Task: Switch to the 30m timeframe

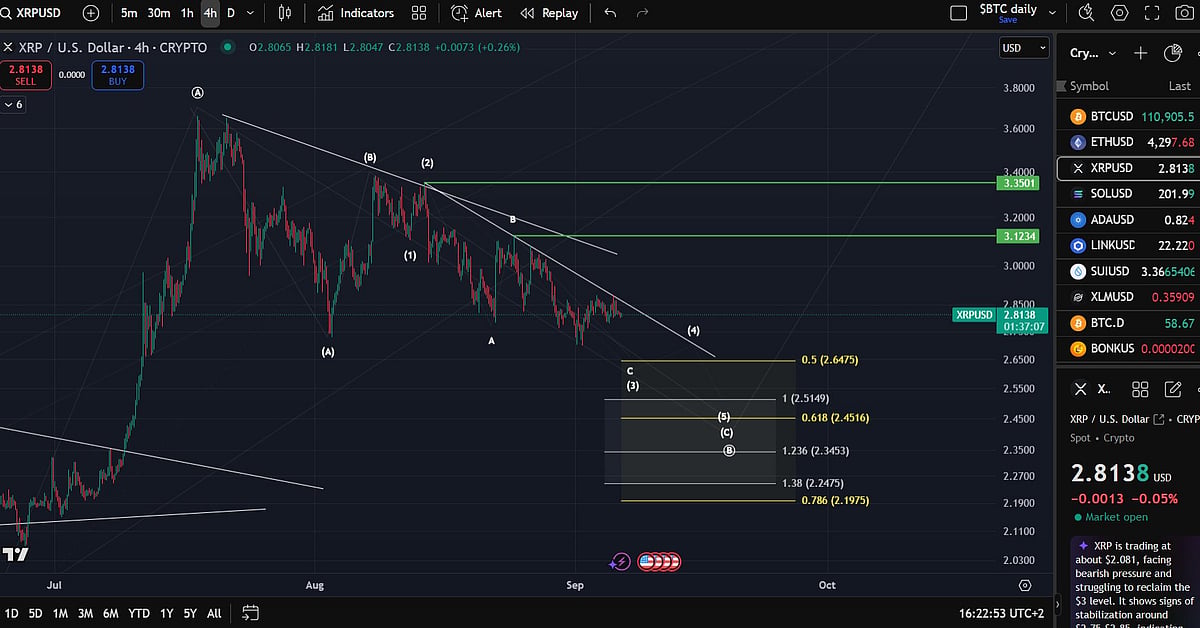Action: pos(159,13)
